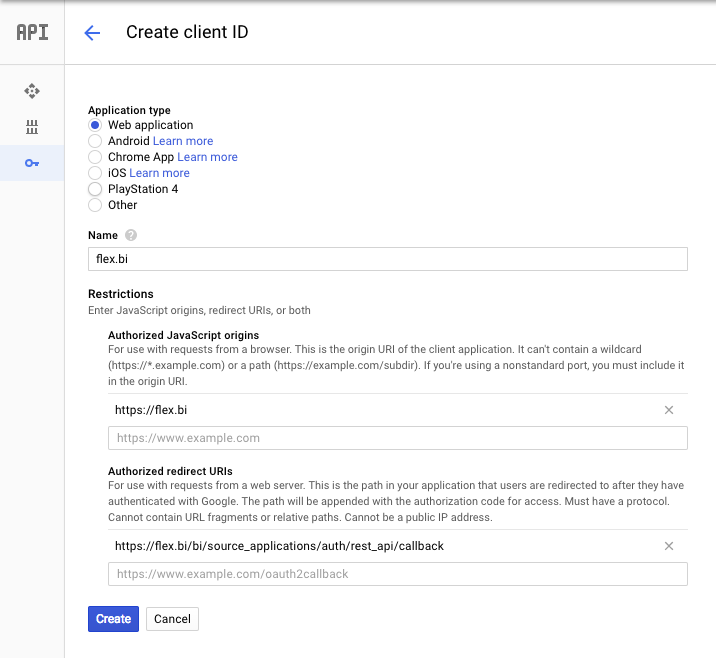Select the Android application type

(95, 141)
